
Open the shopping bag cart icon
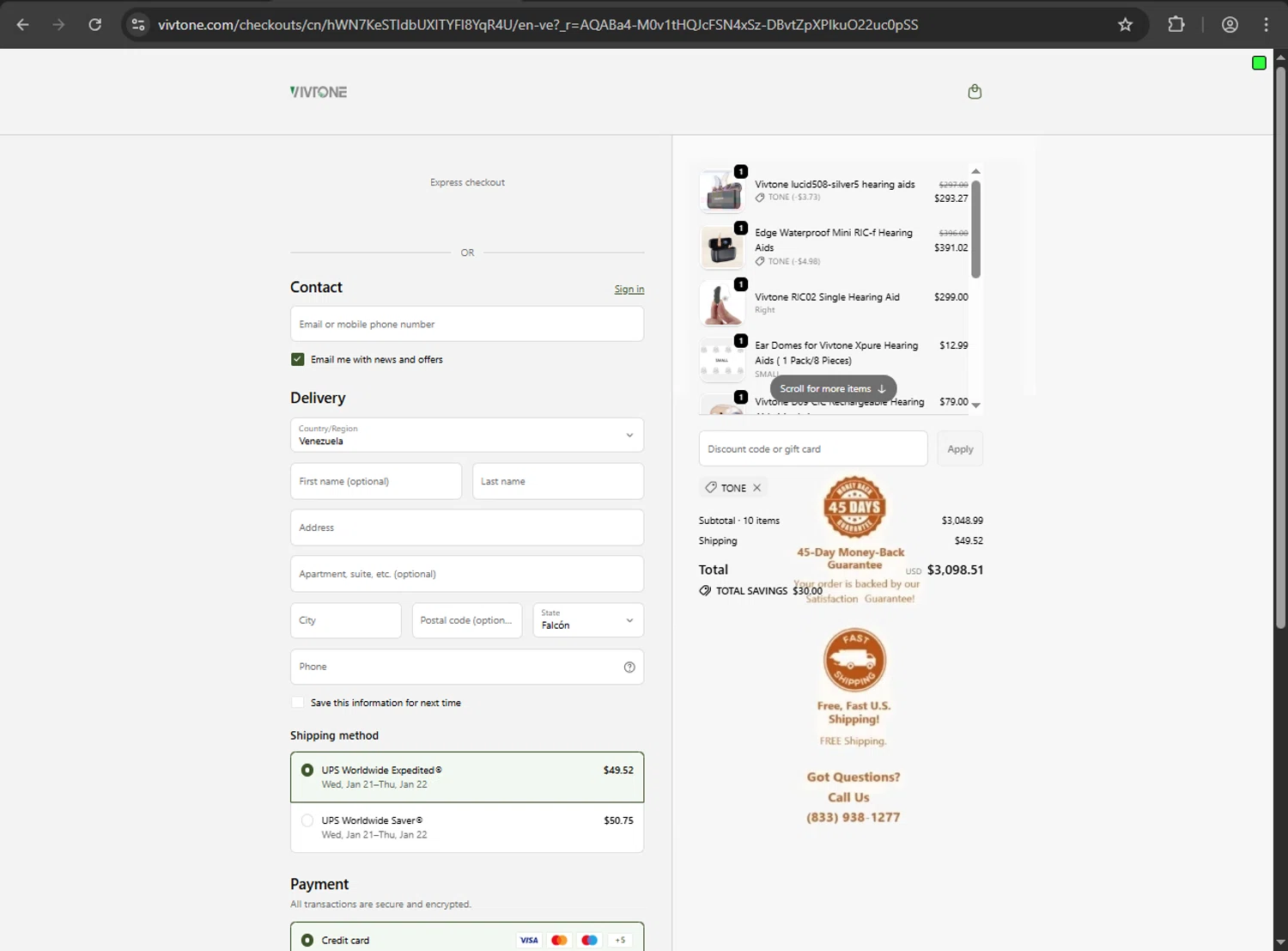[975, 92]
